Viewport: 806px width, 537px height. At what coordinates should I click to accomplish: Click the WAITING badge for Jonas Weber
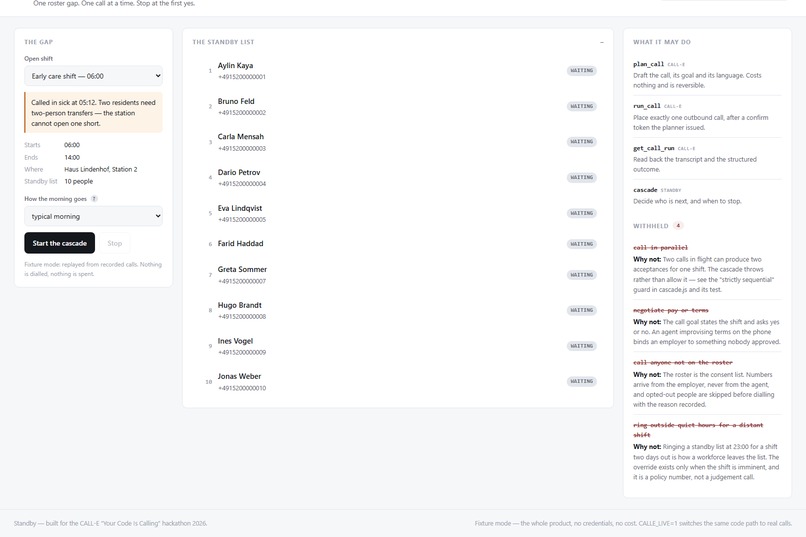click(x=582, y=381)
